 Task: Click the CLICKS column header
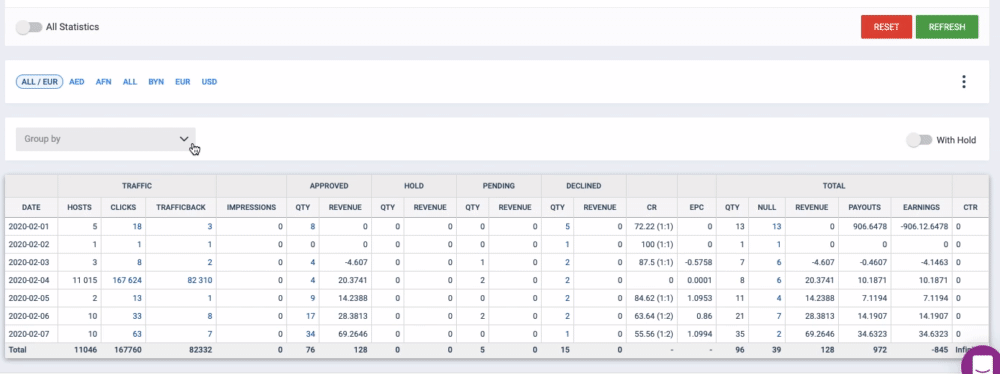pos(124,207)
